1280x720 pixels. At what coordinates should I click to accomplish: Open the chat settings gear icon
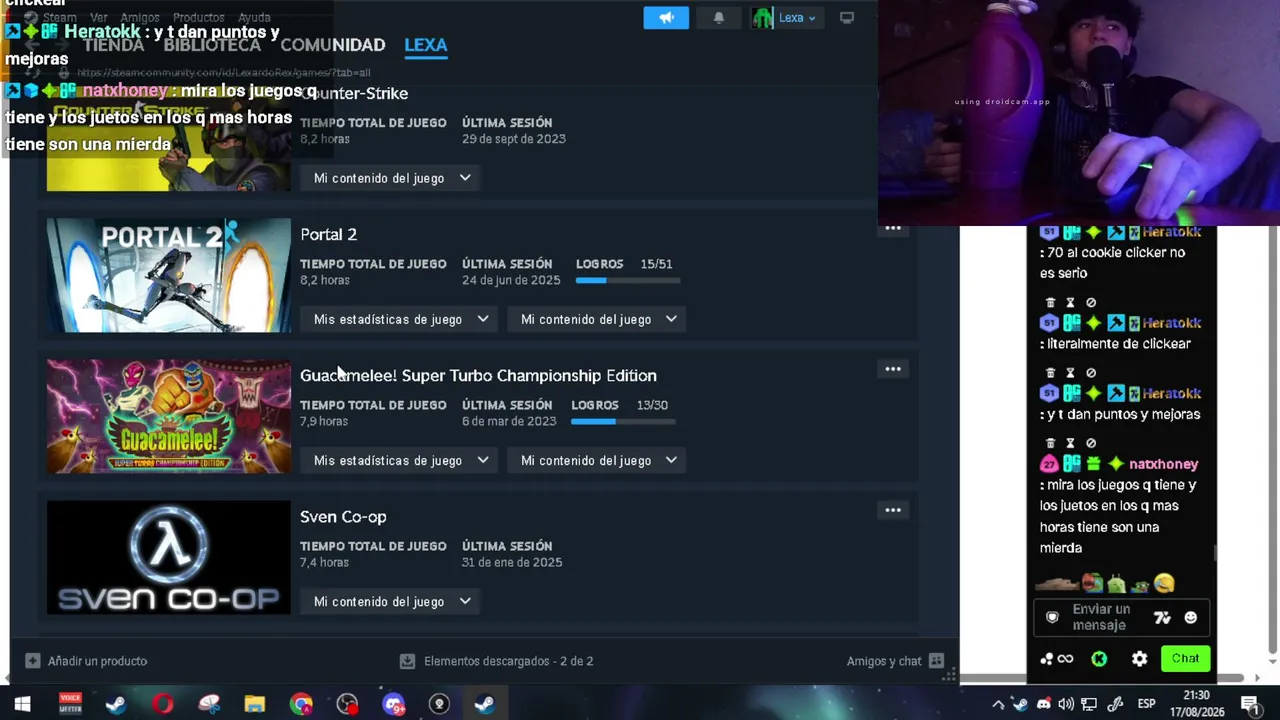[1139, 658]
